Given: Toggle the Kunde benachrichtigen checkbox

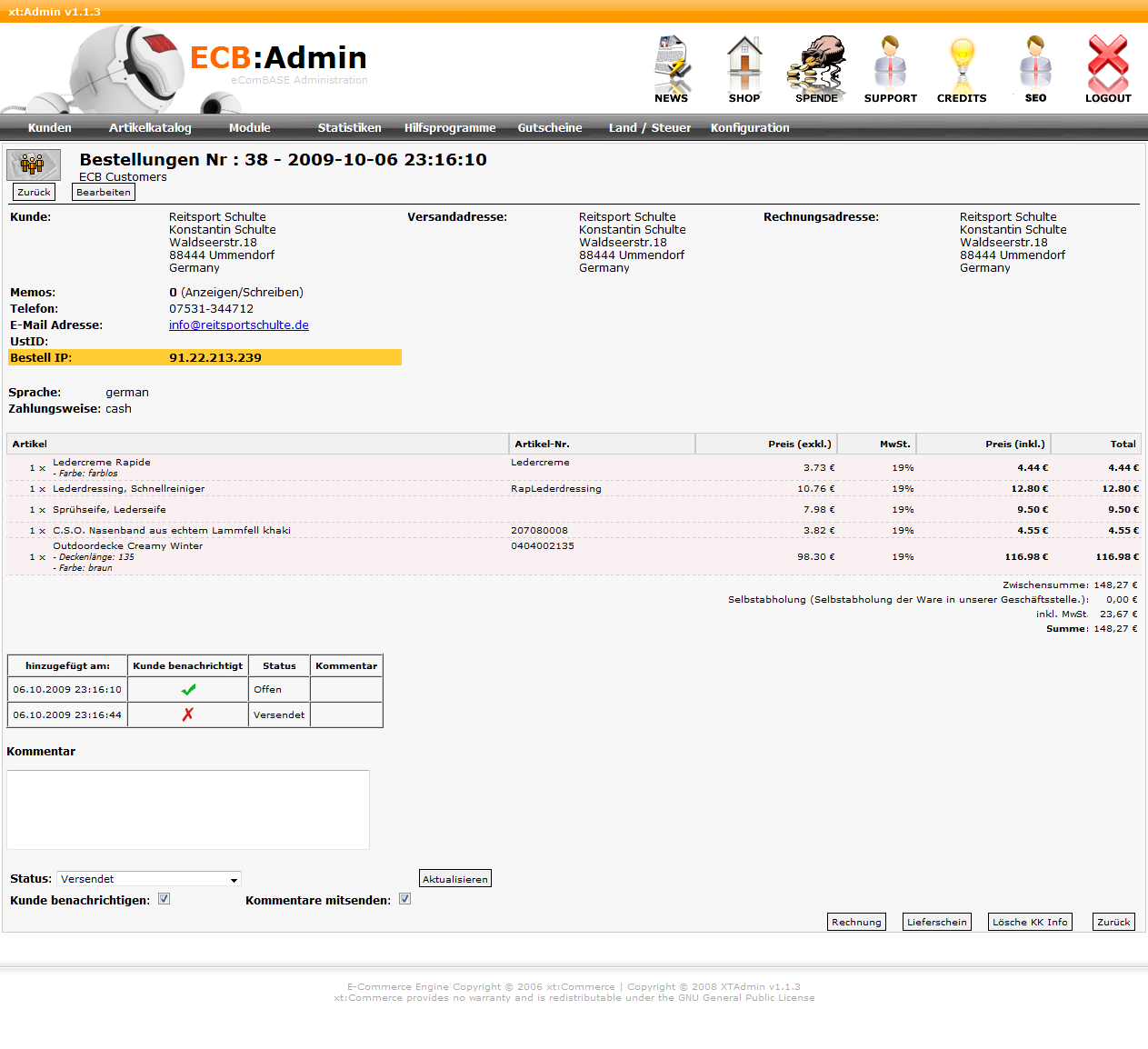Looking at the screenshot, I should point(165,899).
